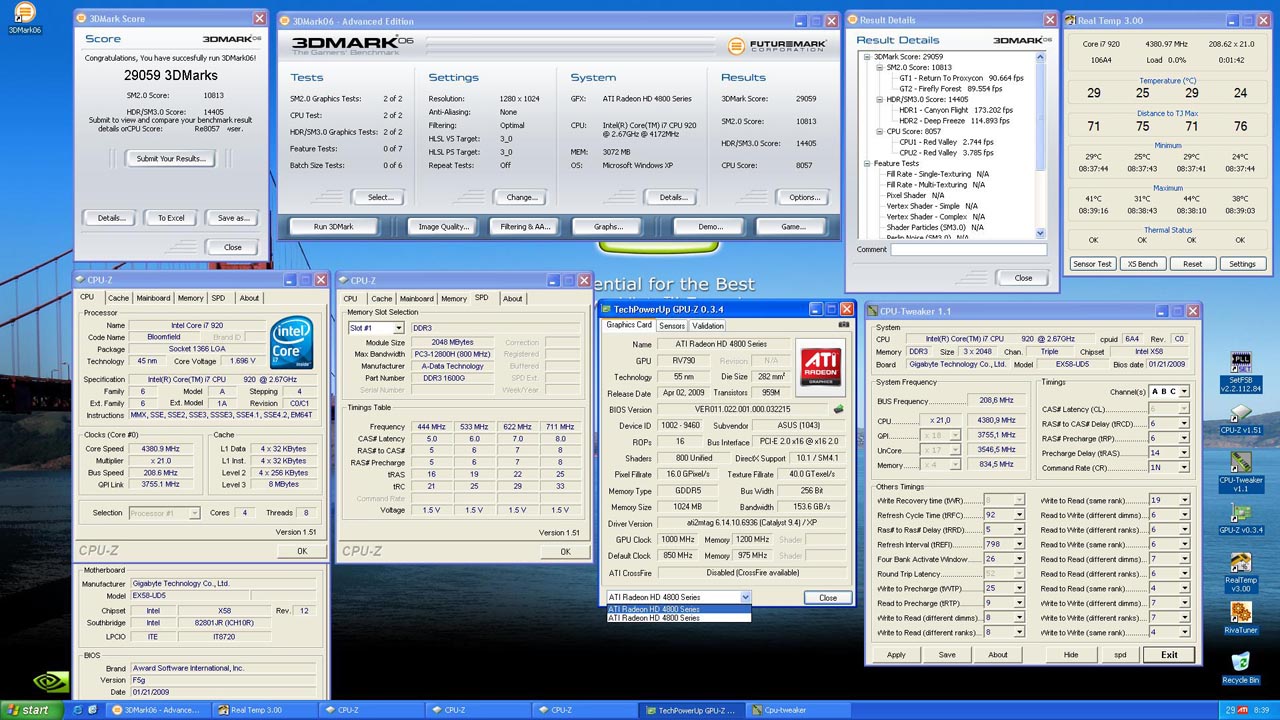
Task: Click the GPU-Z screenshot camera icon
Action: click(x=845, y=325)
